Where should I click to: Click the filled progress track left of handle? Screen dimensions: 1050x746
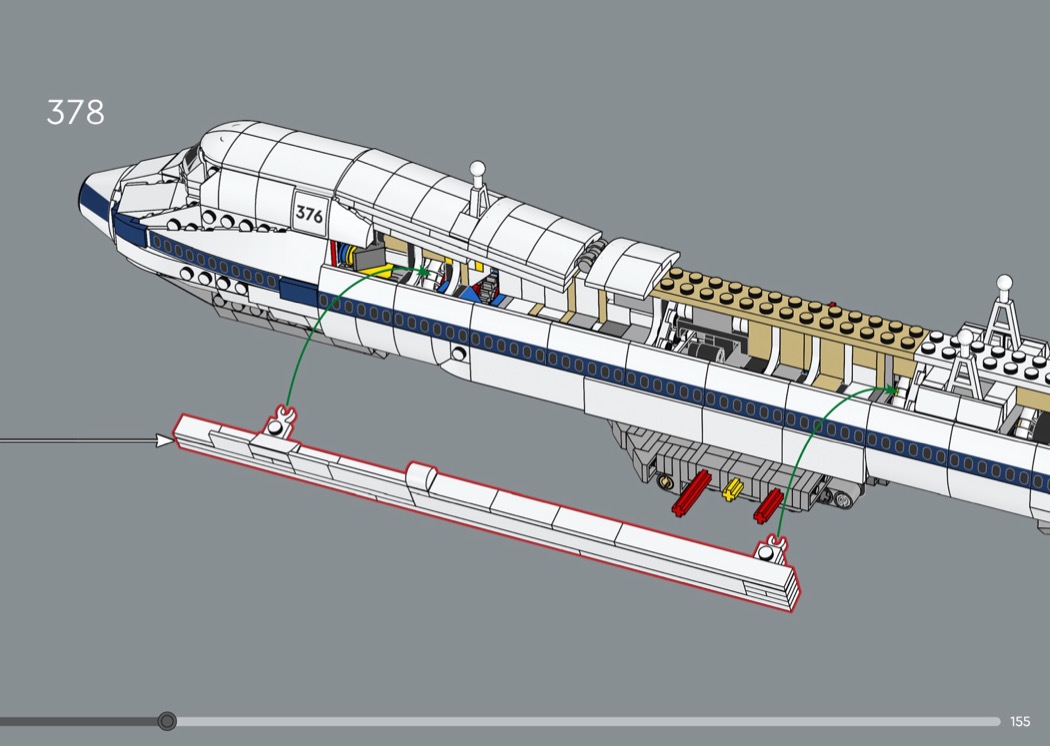pos(78,721)
